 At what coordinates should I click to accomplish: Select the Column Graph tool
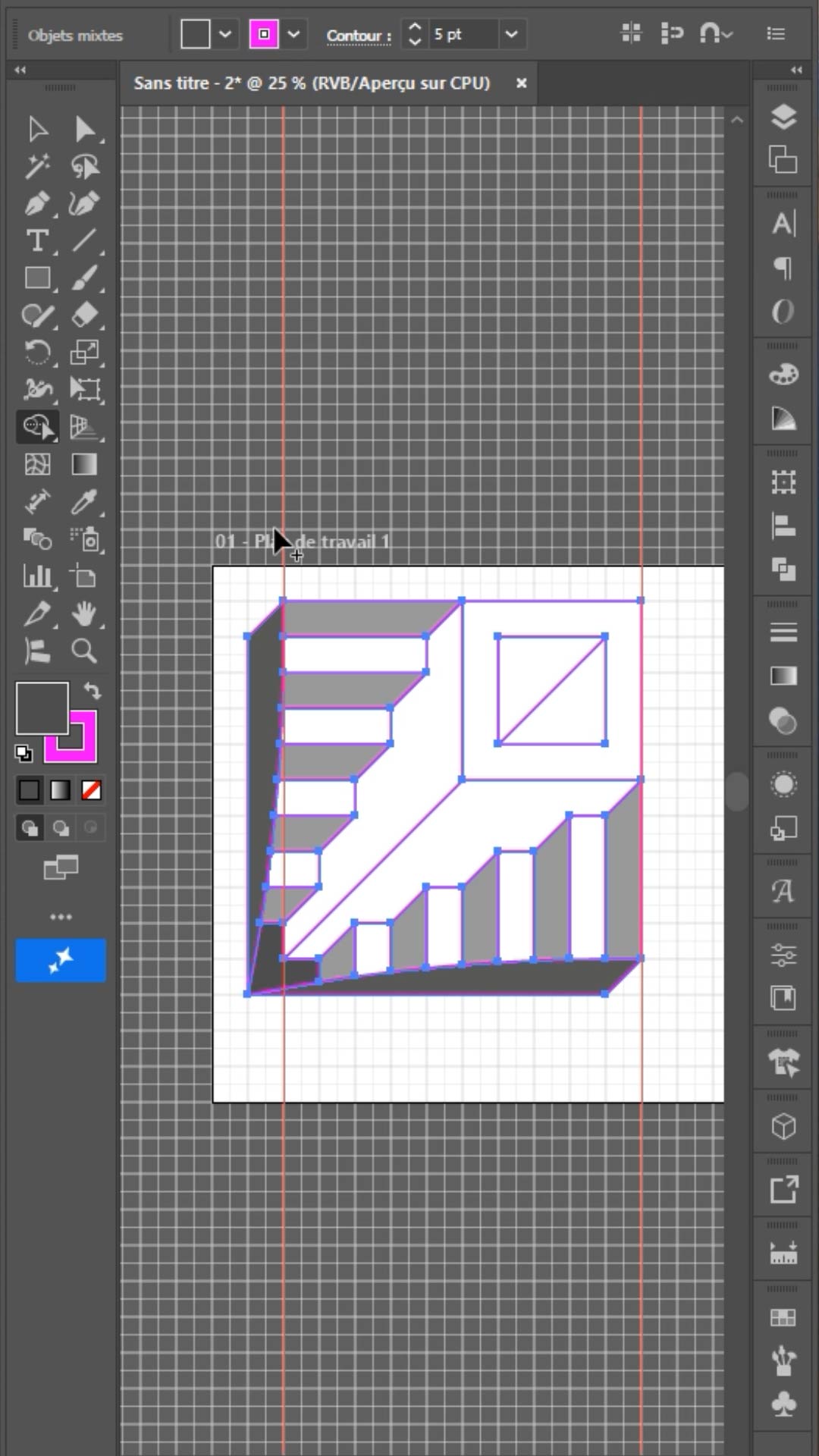[x=37, y=576]
